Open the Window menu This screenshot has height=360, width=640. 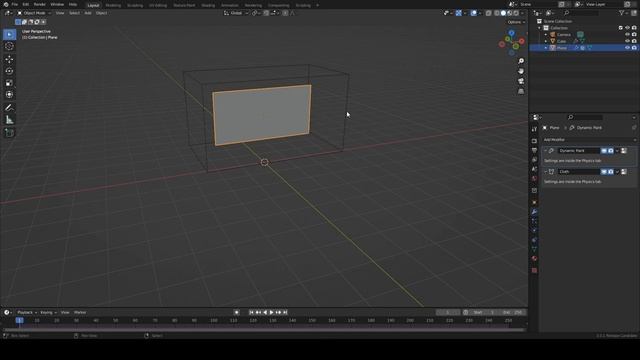point(57,4)
